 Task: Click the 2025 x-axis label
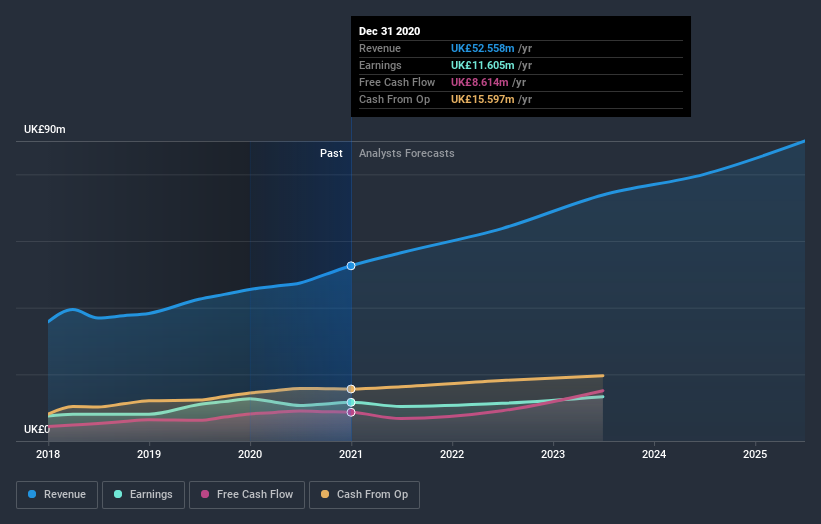(x=755, y=454)
